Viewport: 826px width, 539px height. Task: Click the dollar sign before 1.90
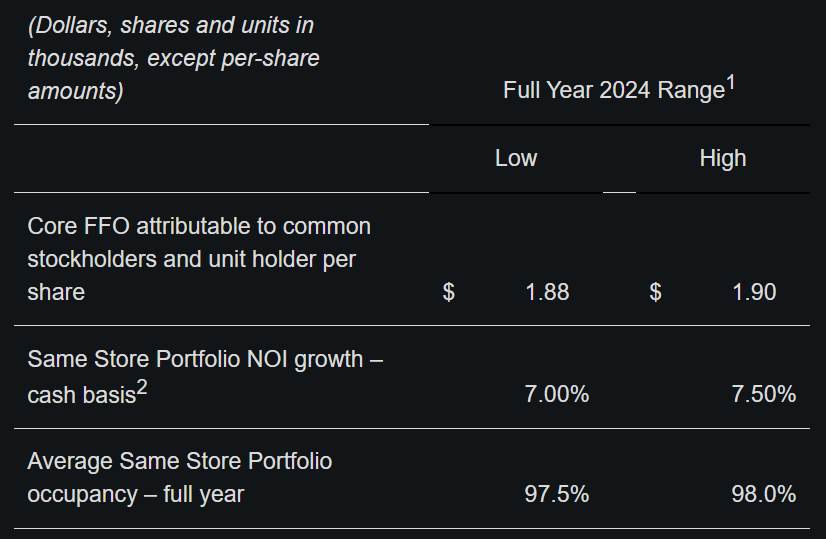(655, 292)
